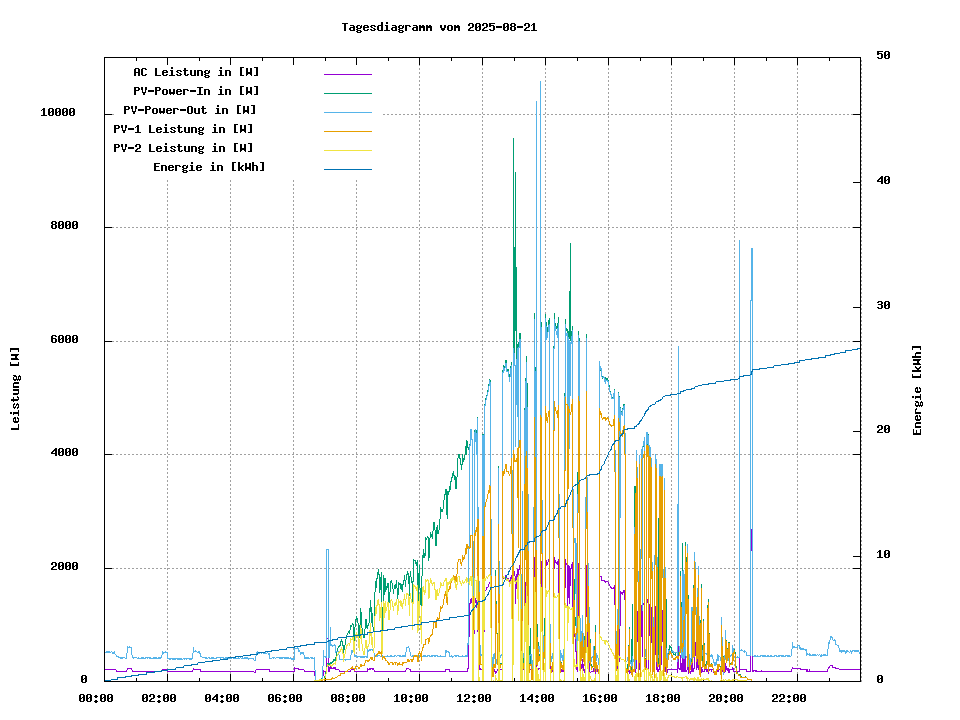Select the Energie in [kWh] legend label
This screenshot has width=960, height=720.
(x=209, y=167)
